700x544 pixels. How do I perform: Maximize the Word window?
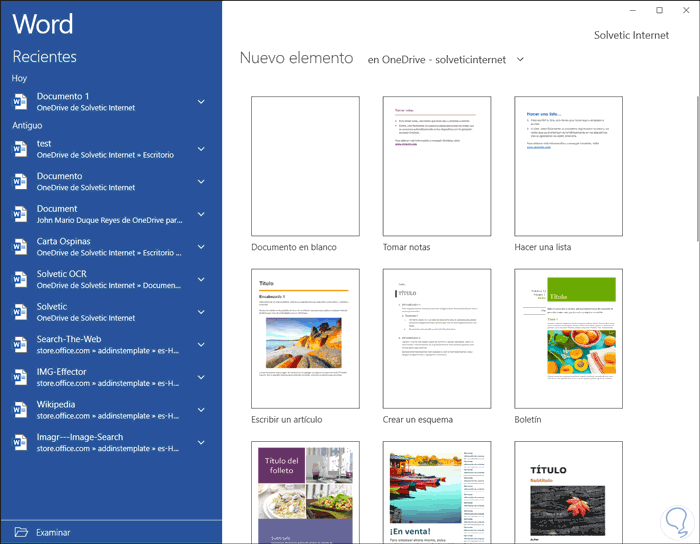pyautogui.click(x=659, y=10)
